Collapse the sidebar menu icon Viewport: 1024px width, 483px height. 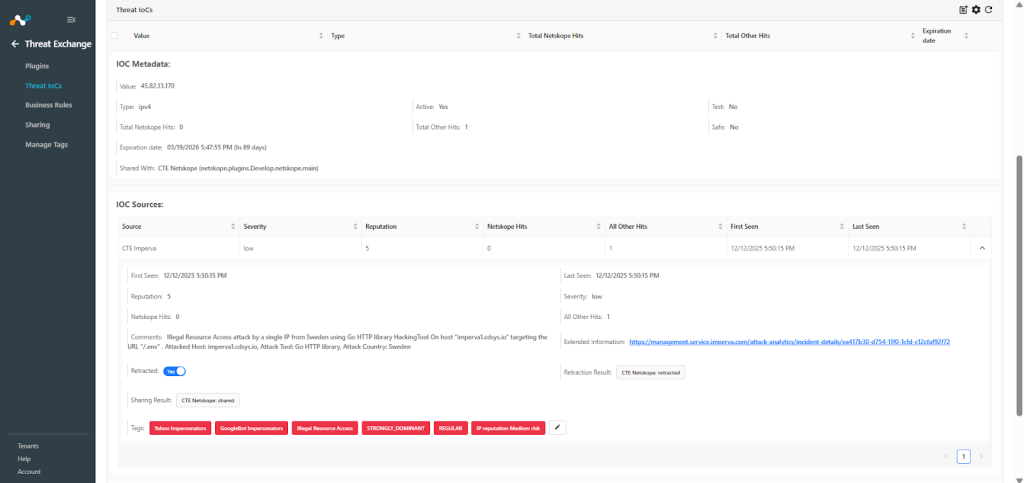tap(71, 20)
